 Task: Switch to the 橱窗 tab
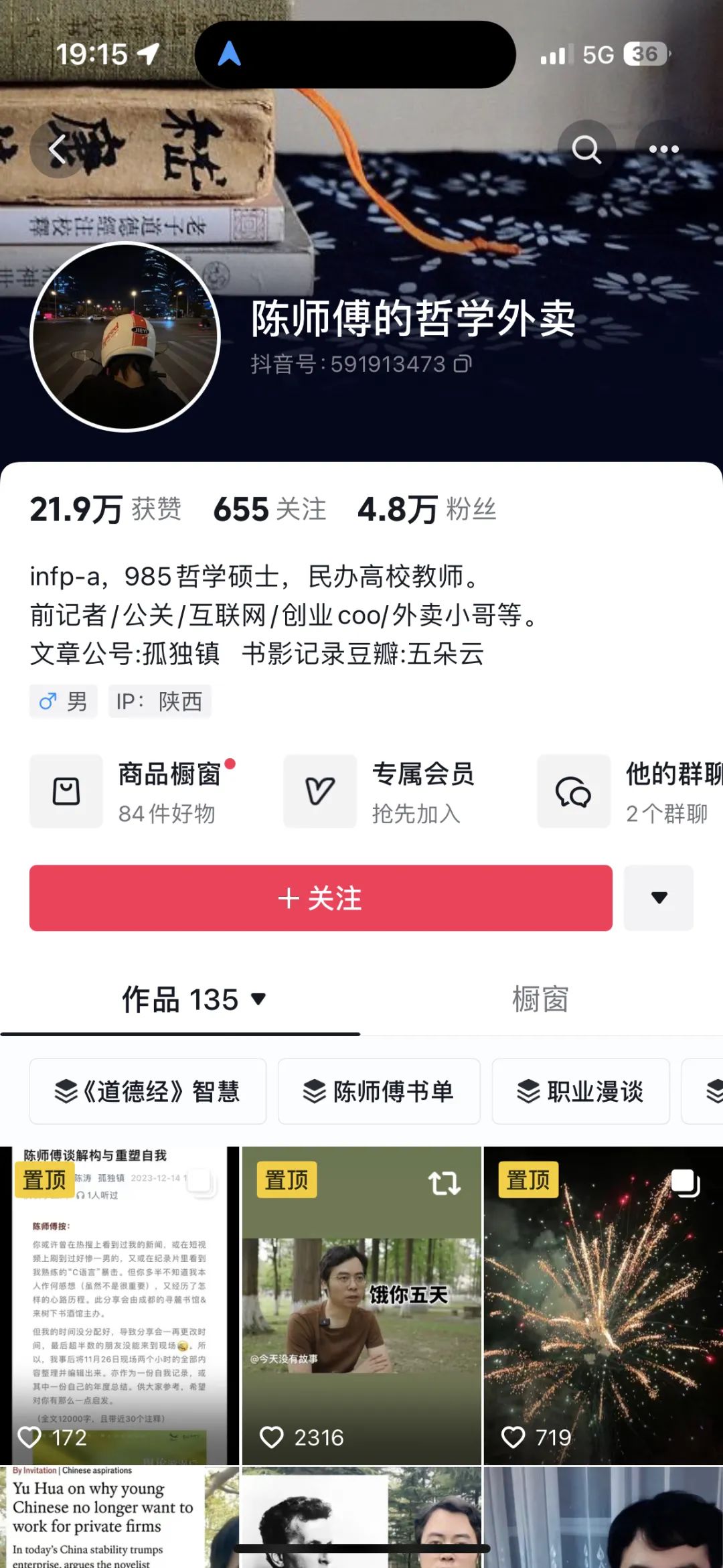[x=540, y=999]
